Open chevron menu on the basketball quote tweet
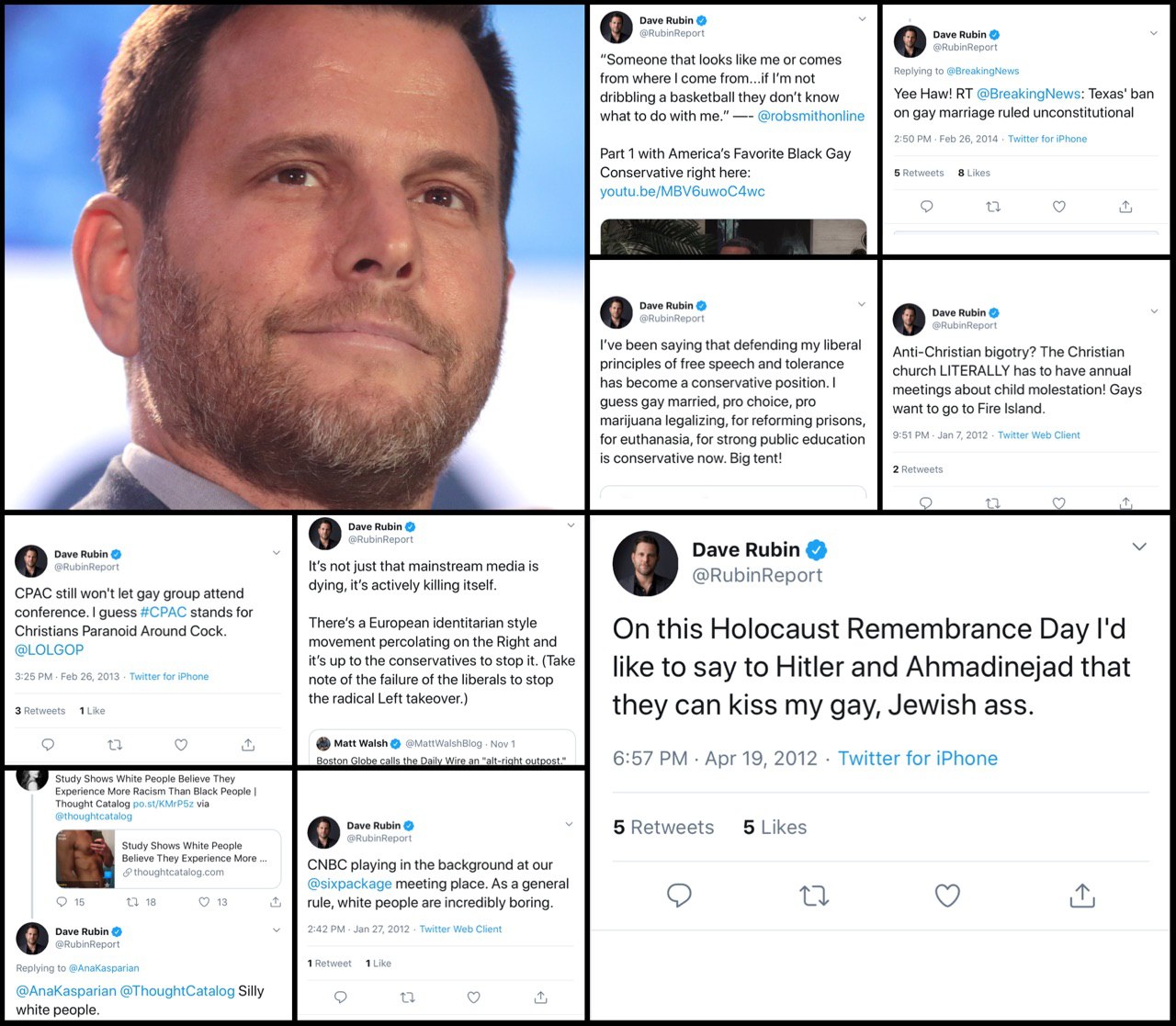Image resolution: width=1176 pixels, height=1026 pixels. (862, 19)
